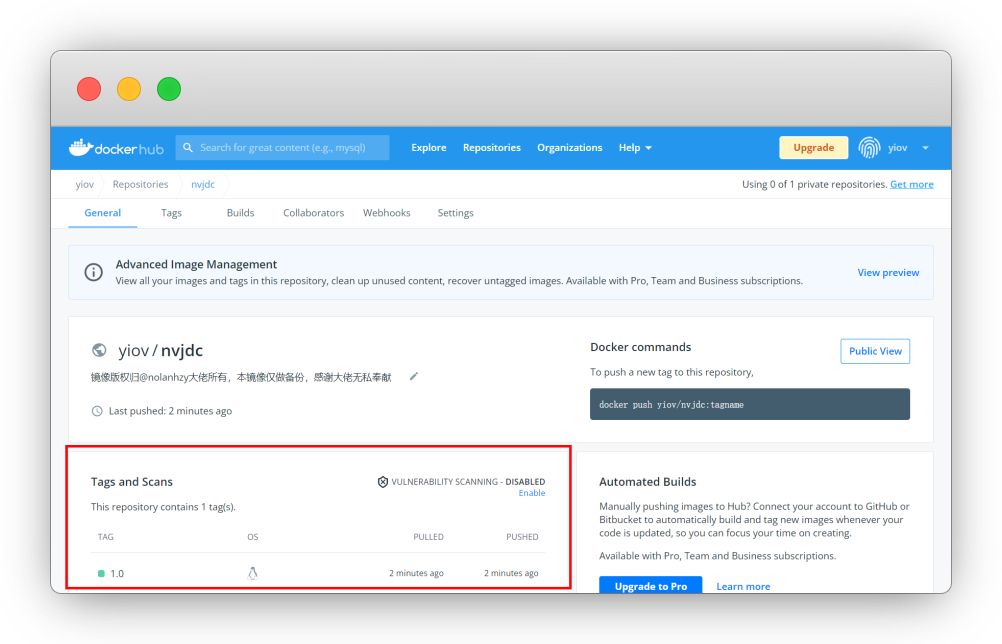Click the Get more link

tap(911, 184)
